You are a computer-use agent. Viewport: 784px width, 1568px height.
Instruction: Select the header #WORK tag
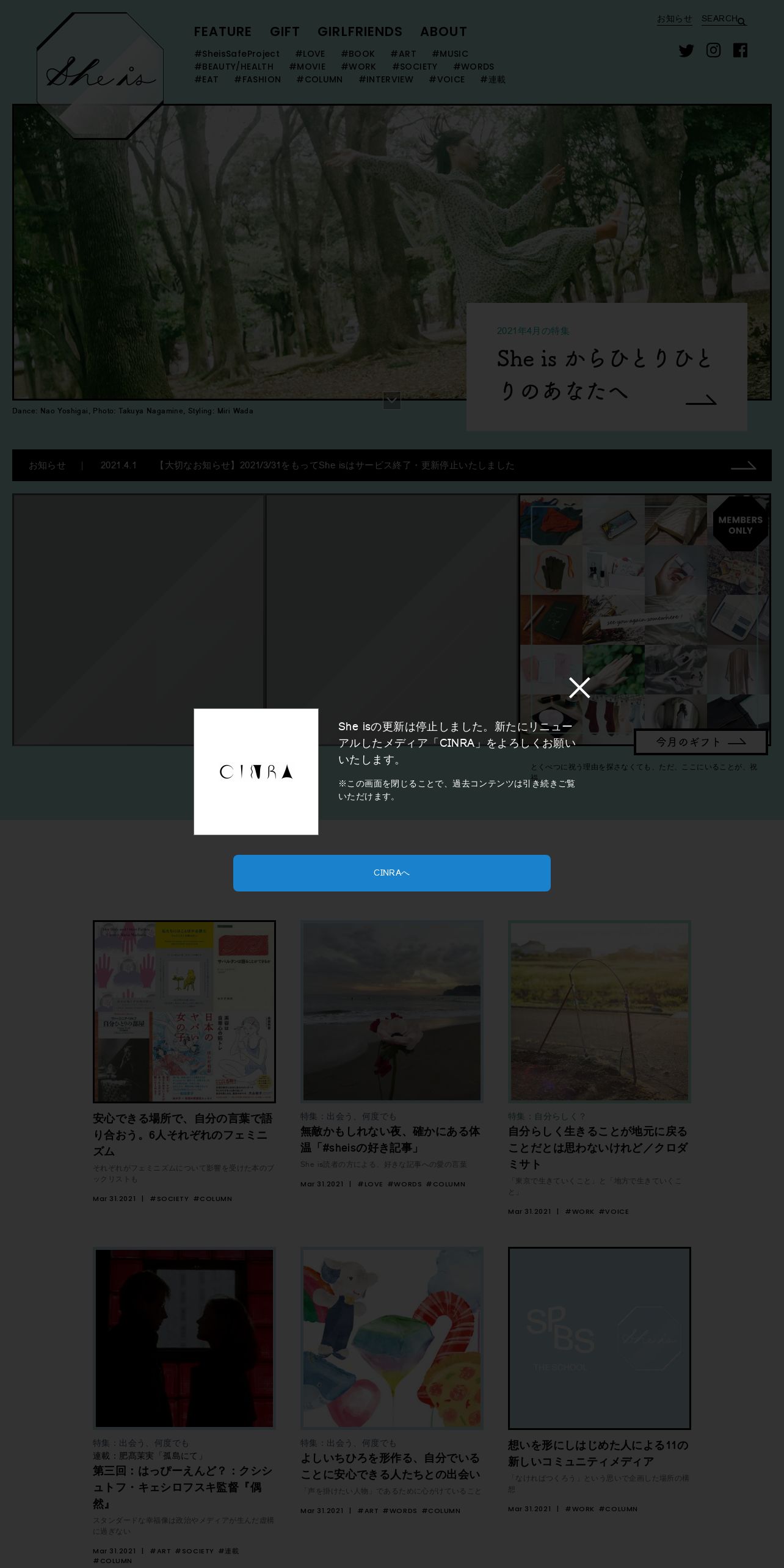[358, 67]
